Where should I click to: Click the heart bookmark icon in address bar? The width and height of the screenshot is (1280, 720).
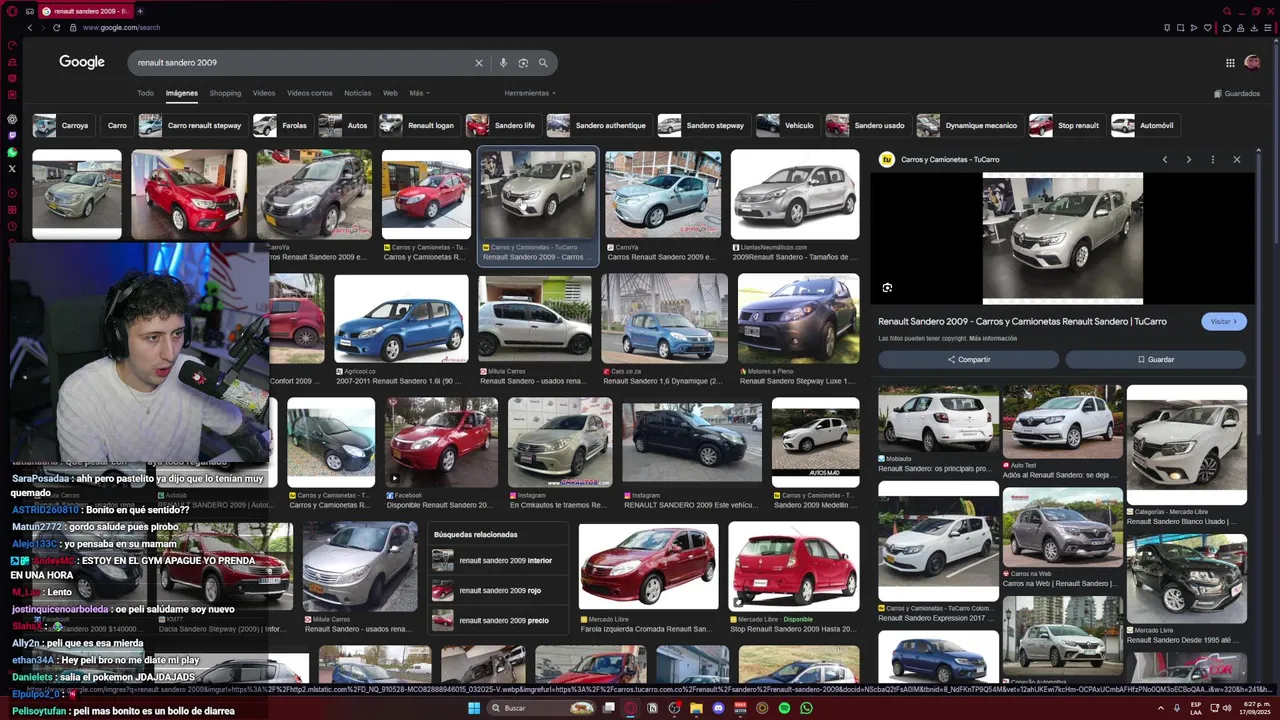point(1210,28)
